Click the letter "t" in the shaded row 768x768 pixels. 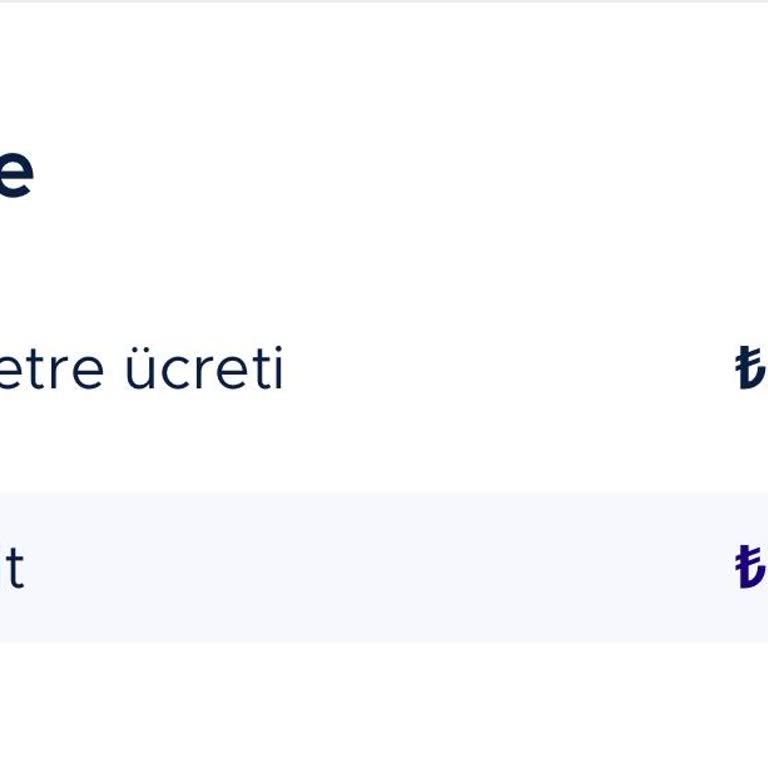13,568
